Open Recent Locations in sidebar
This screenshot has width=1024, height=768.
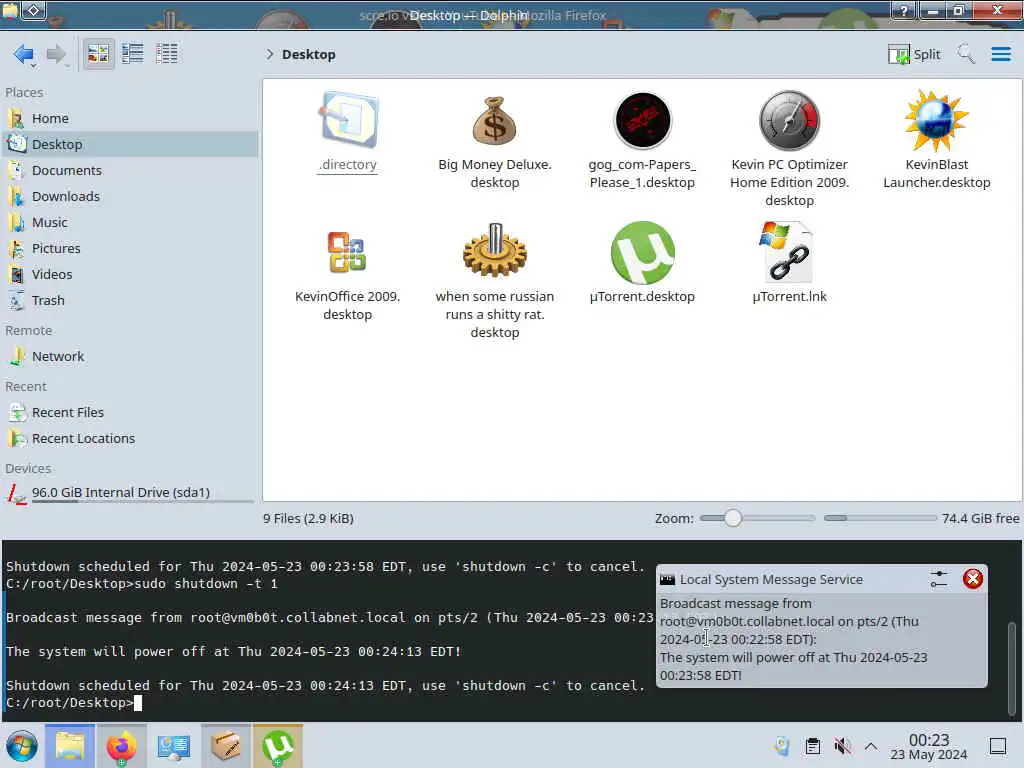[131, 439]
